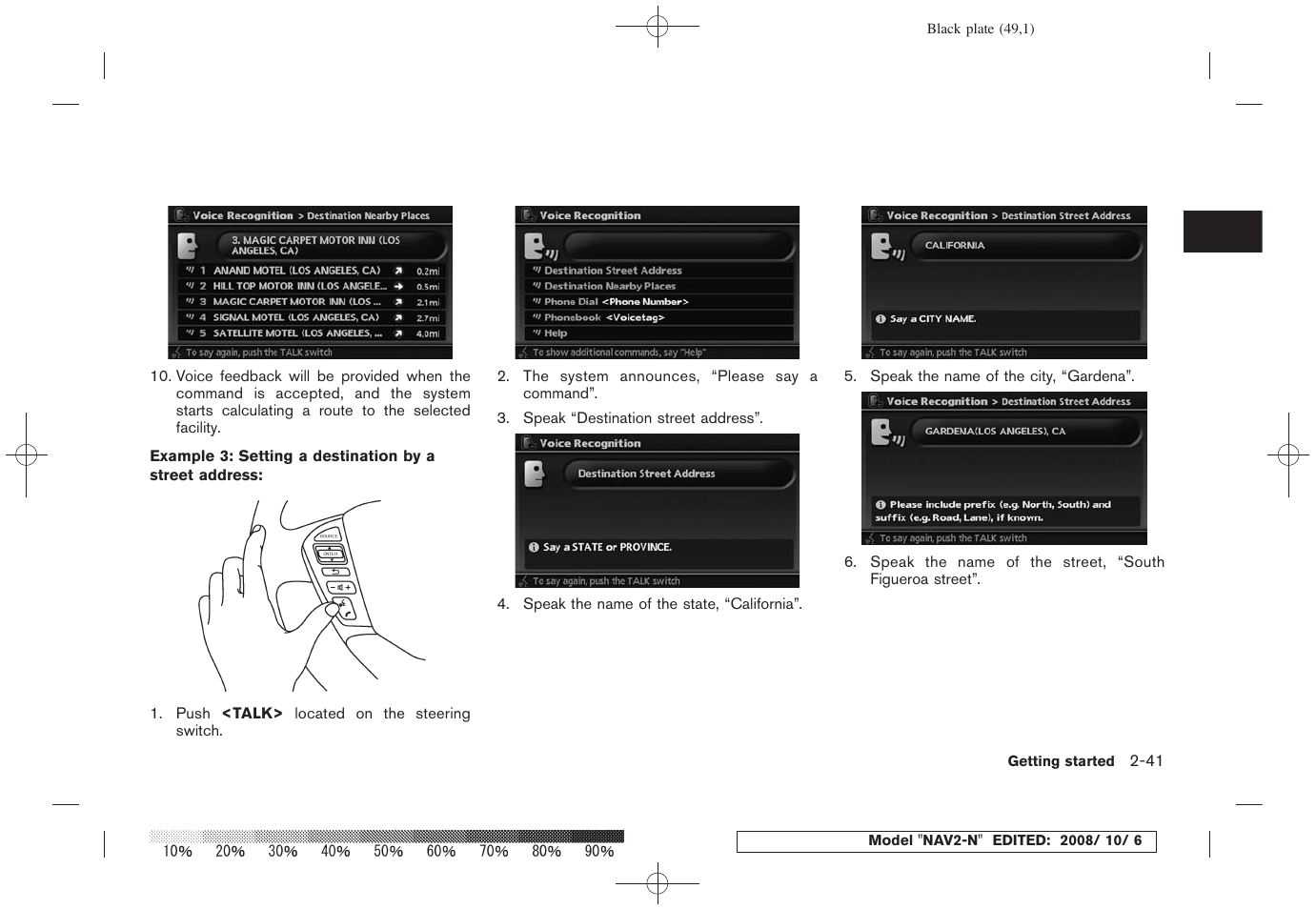Choose Phone Dial <Phone Number> command
The width and height of the screenshot is (1316, 909).
click(659, 302)
